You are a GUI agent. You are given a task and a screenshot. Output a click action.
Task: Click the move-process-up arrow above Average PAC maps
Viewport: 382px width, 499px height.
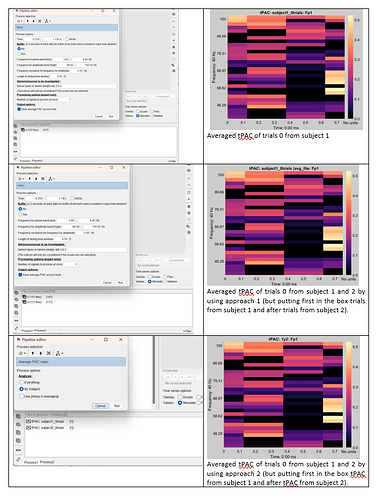click(33, 353)
